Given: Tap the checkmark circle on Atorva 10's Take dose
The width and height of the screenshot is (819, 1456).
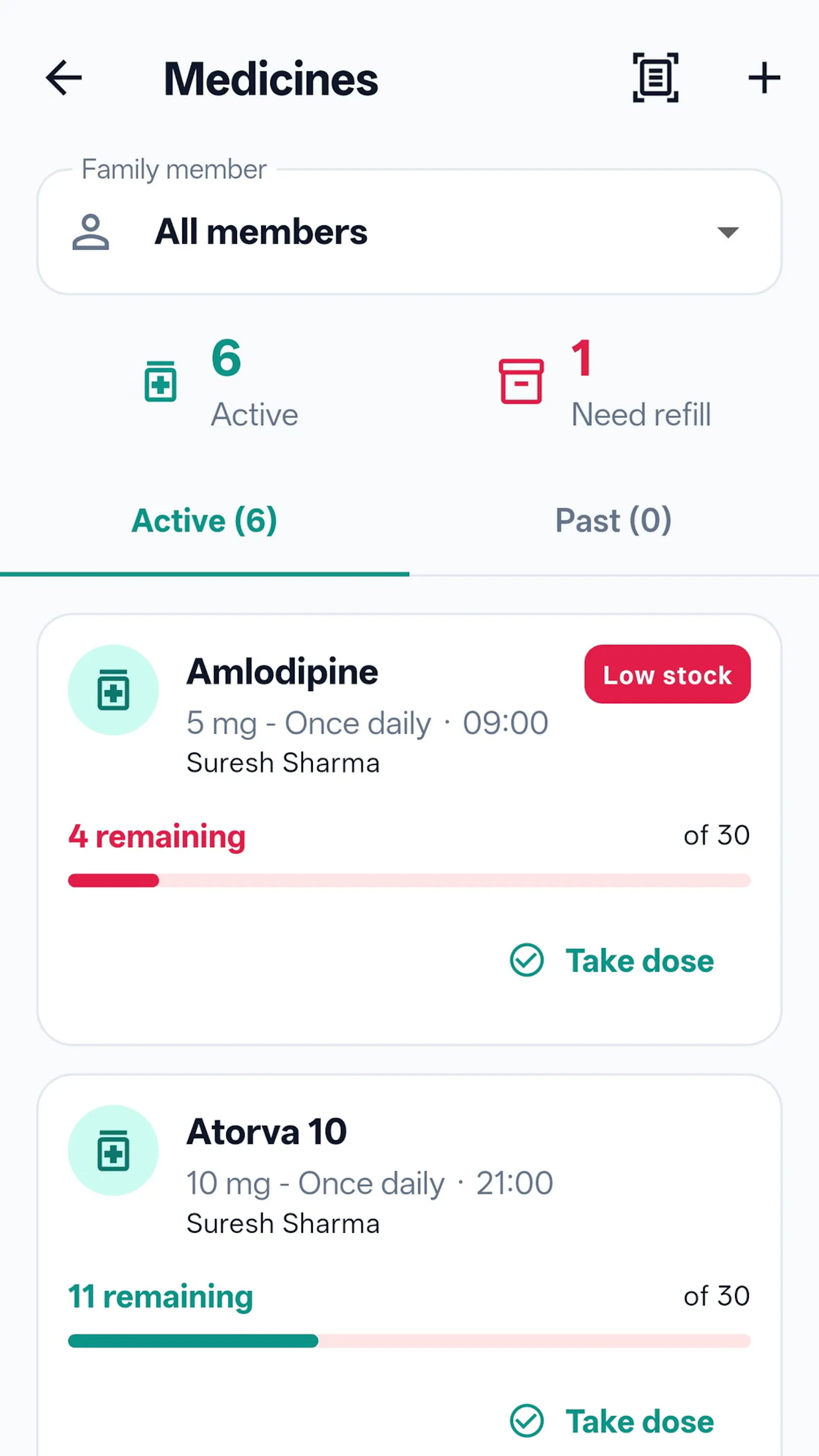Looking at the screenshot, I should pyautogui.click(x=527, y=1420).
